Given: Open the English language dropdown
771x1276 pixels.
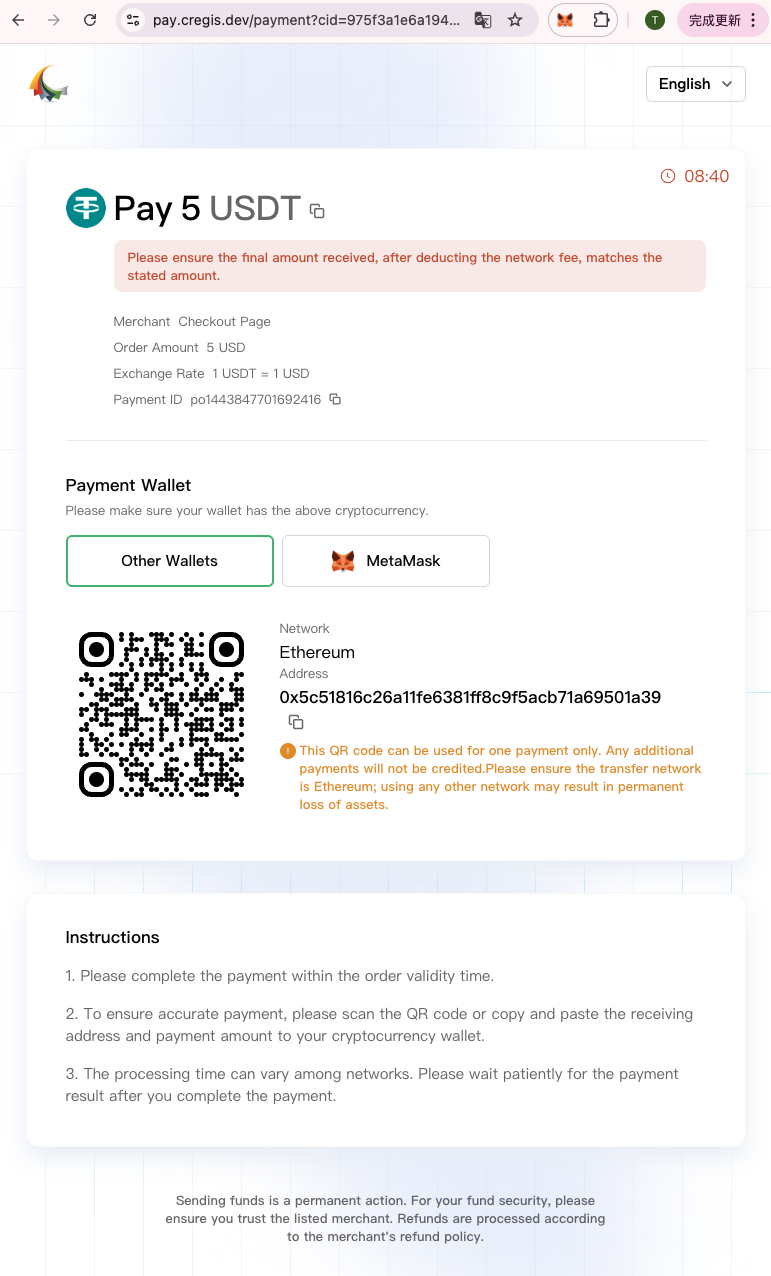Looking at the screenshot, I should pos(696,84).
